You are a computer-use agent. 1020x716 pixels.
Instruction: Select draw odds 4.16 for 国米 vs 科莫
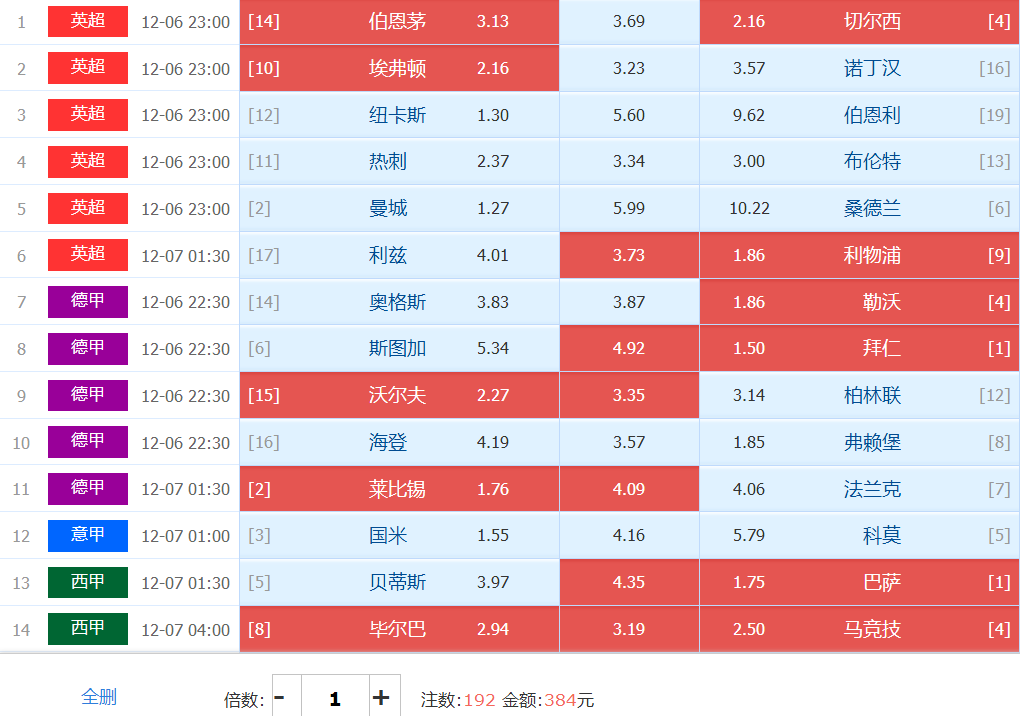[x=629, y=536]
